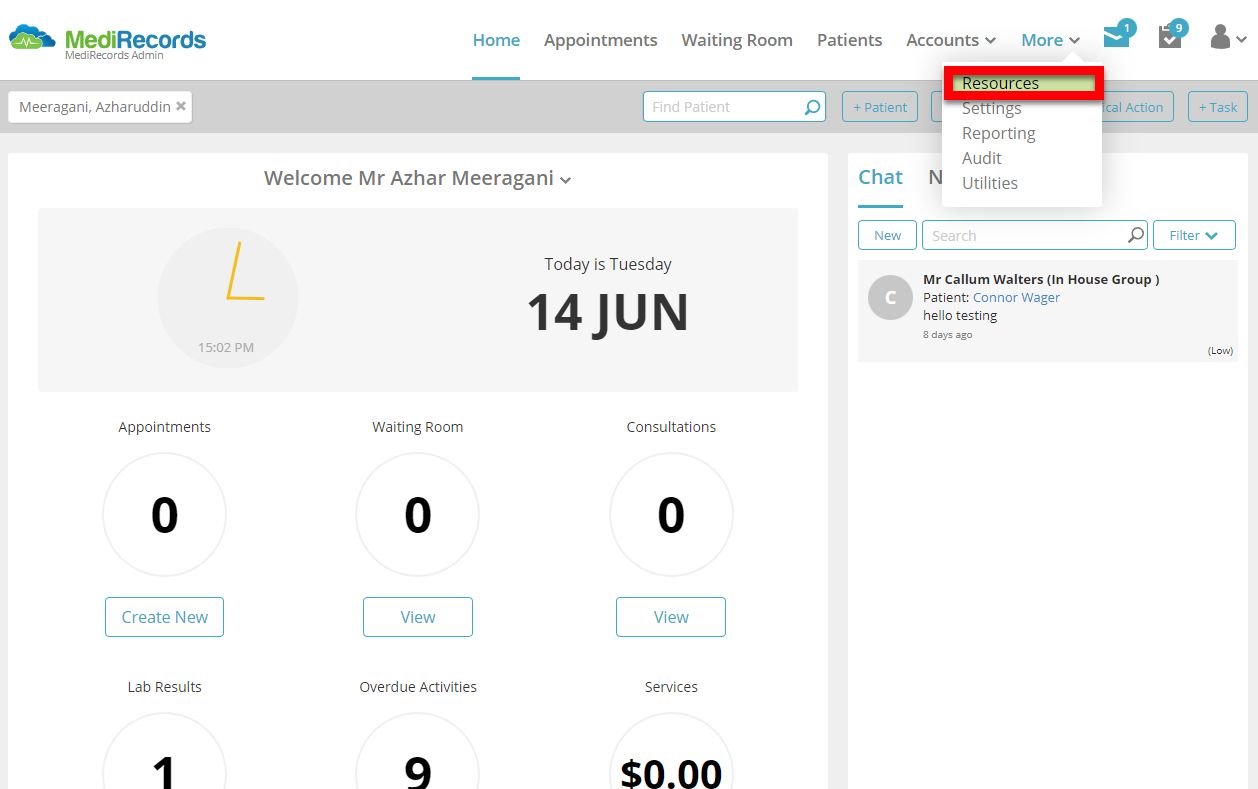Click the user profile silhouette icon
The image size is (1258, 789).
tap(1220, 38)
